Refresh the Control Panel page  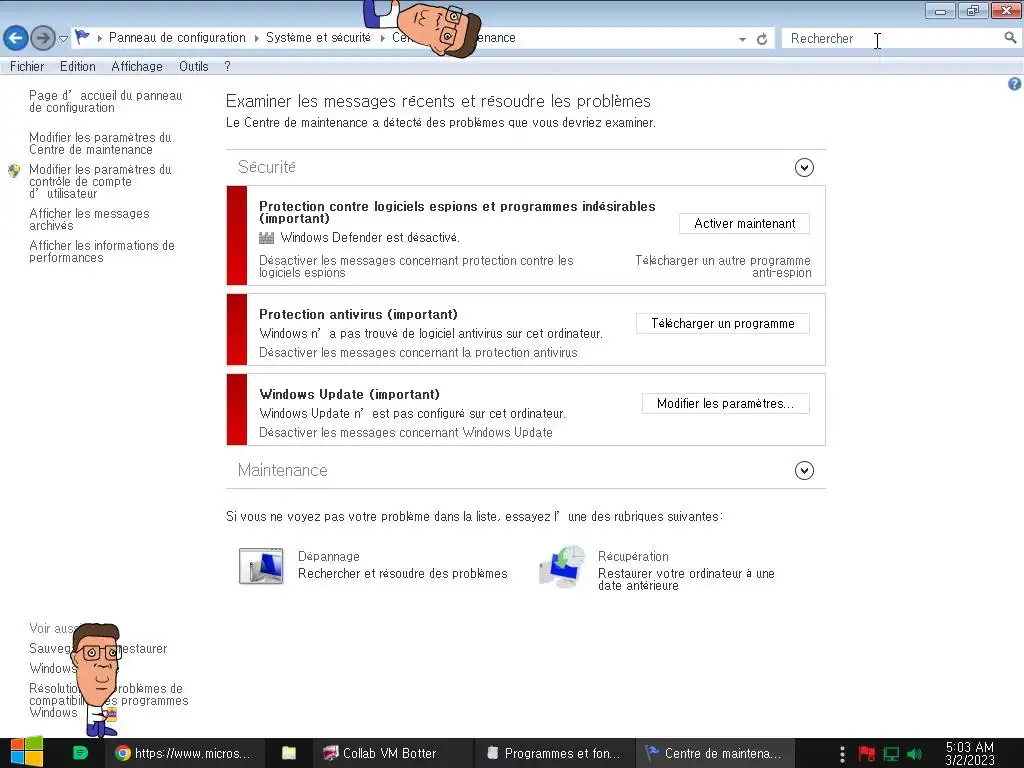[761, 39]
